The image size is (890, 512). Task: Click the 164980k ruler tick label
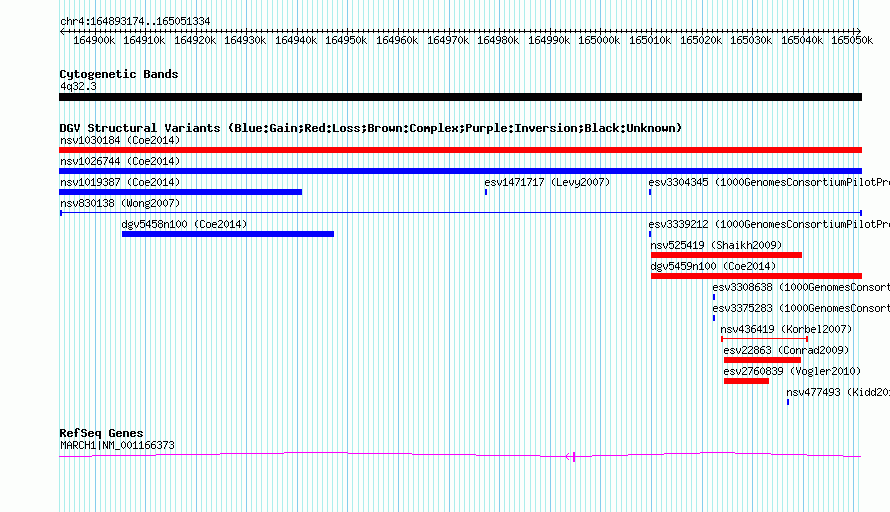(498, 40)
